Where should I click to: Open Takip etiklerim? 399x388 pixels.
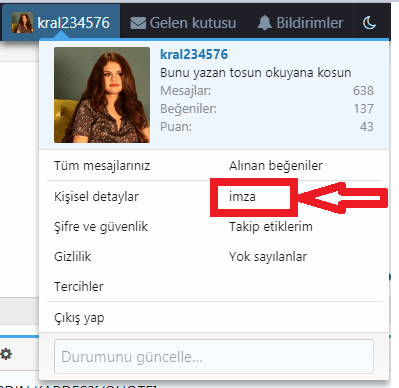point(271,227)
